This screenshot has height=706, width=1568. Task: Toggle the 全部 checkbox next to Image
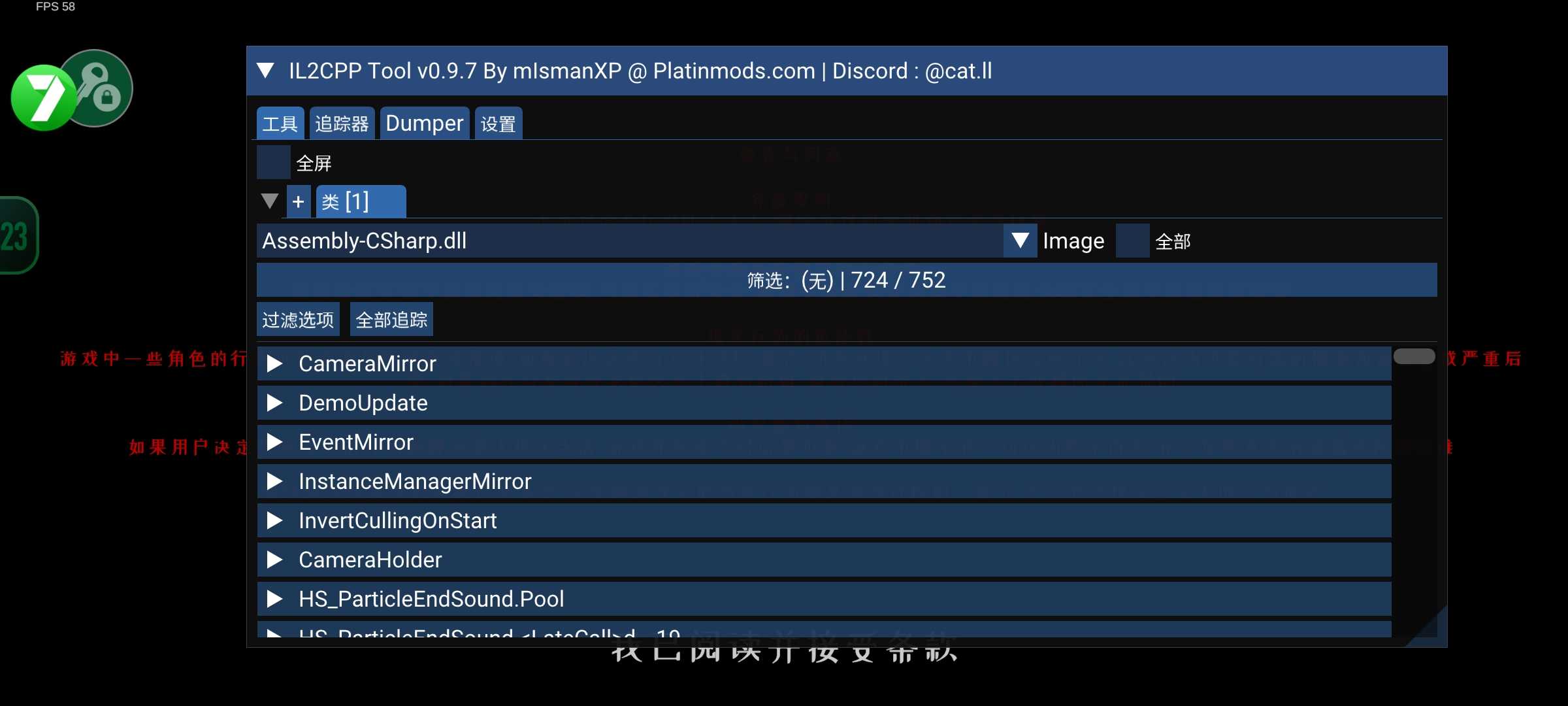click(1132, 241)
